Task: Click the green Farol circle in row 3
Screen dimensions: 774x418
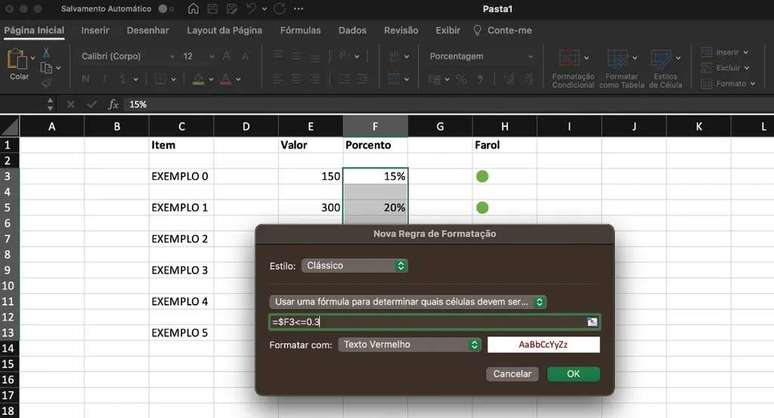Action: point(482,176)
